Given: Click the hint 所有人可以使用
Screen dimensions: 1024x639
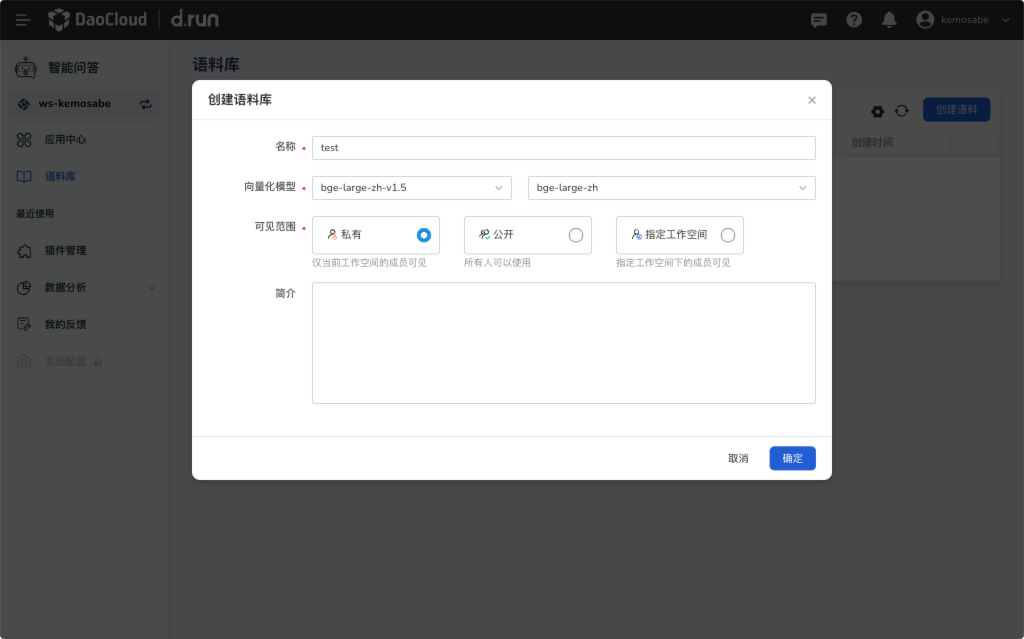Looking at the screenshot, I should click(x=497, y=263).
